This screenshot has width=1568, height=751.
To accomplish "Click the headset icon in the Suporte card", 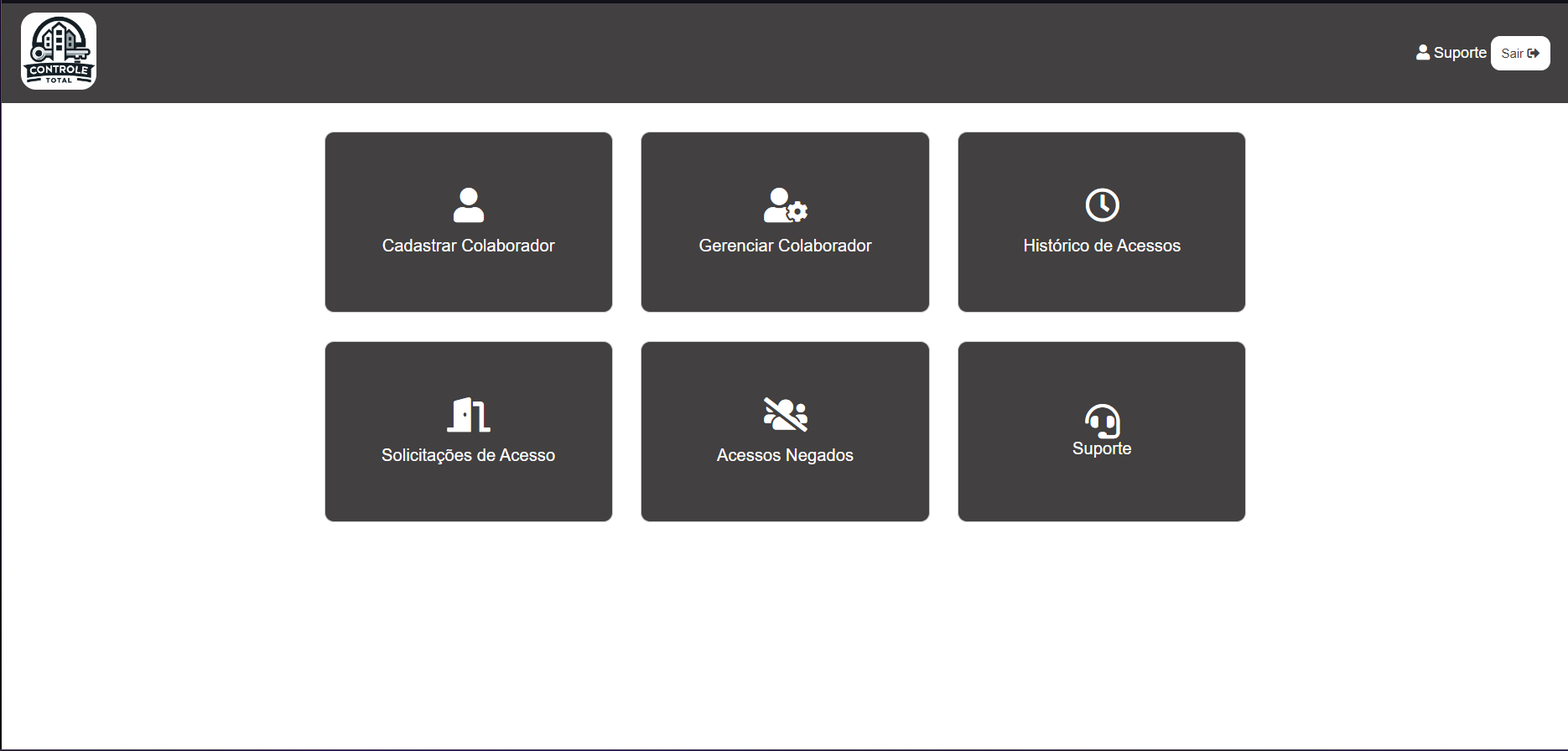I will [1102, 421].
